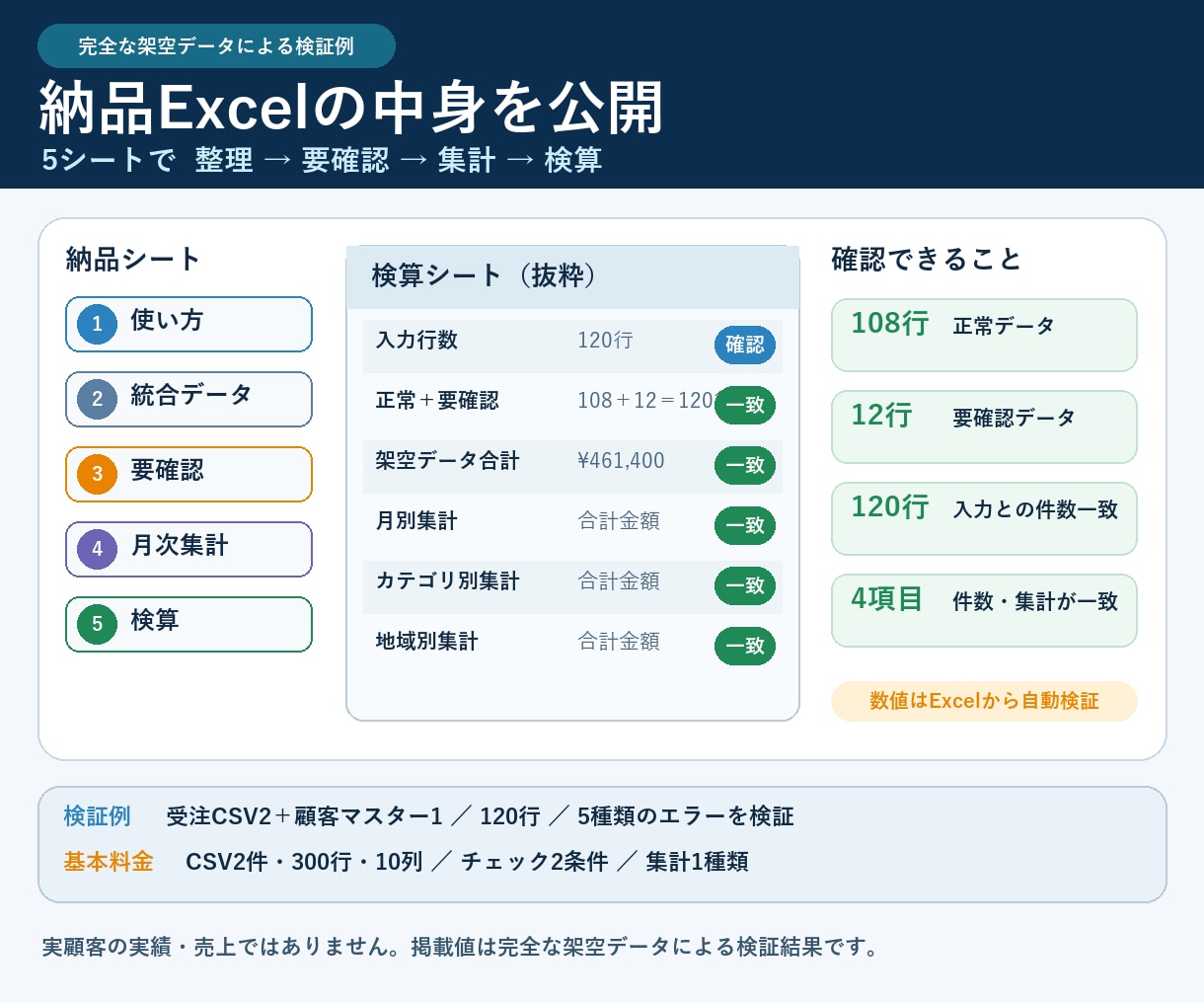Click 合計金額 in the 地域別集計 row
Viewport: 1204px width, 1003px height.
(619, 641)
